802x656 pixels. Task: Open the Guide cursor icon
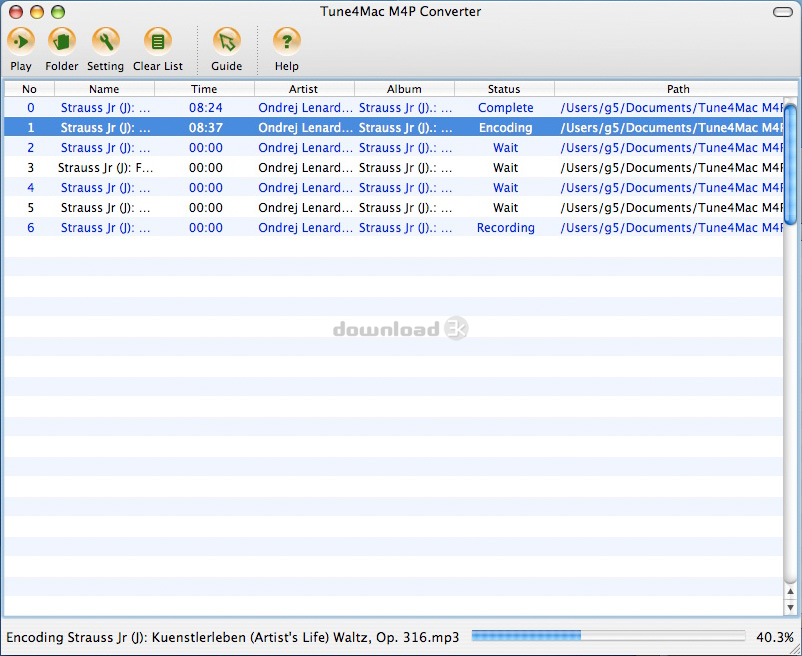click(227, 41)
